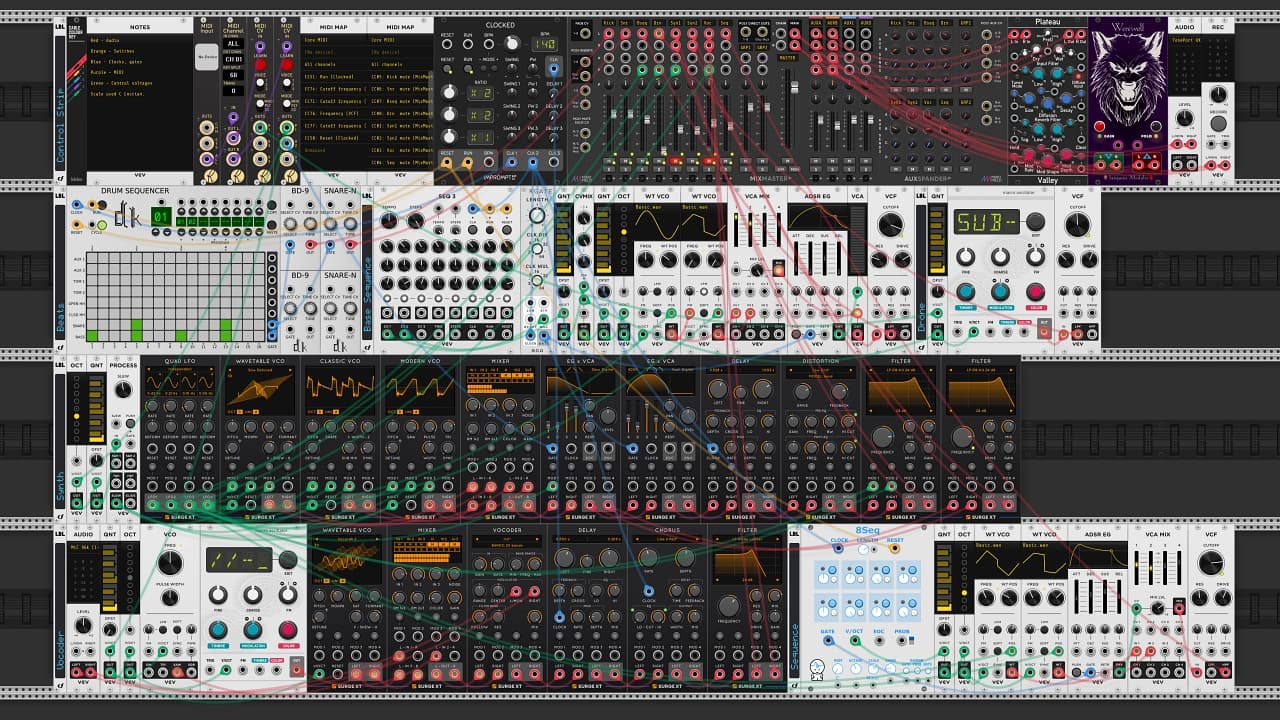
Task: Click the MASTER label in MixMaster
Action: pos(787,58)
